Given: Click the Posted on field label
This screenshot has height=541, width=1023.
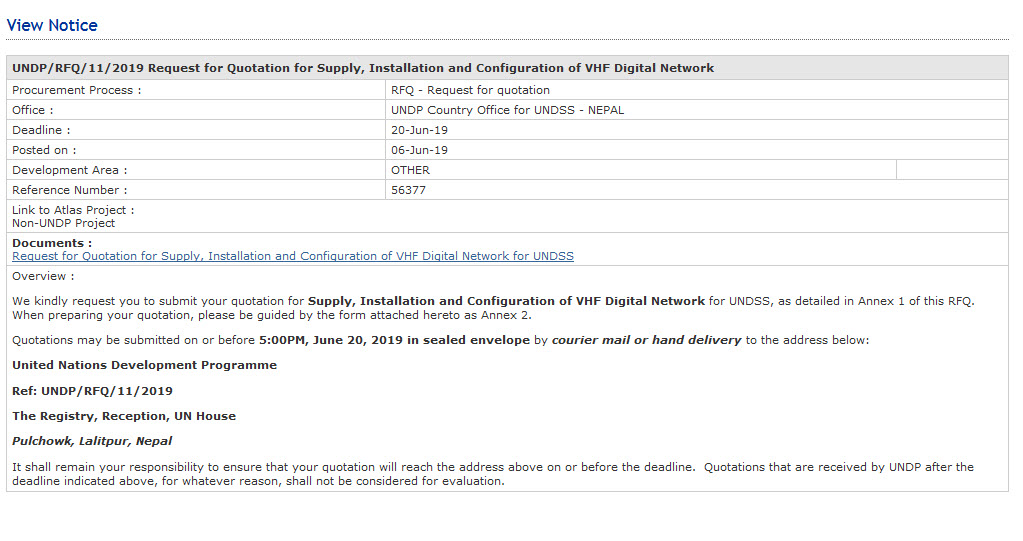Looking at the screenshot, I should pyautogui.click(x=44, y=150).
